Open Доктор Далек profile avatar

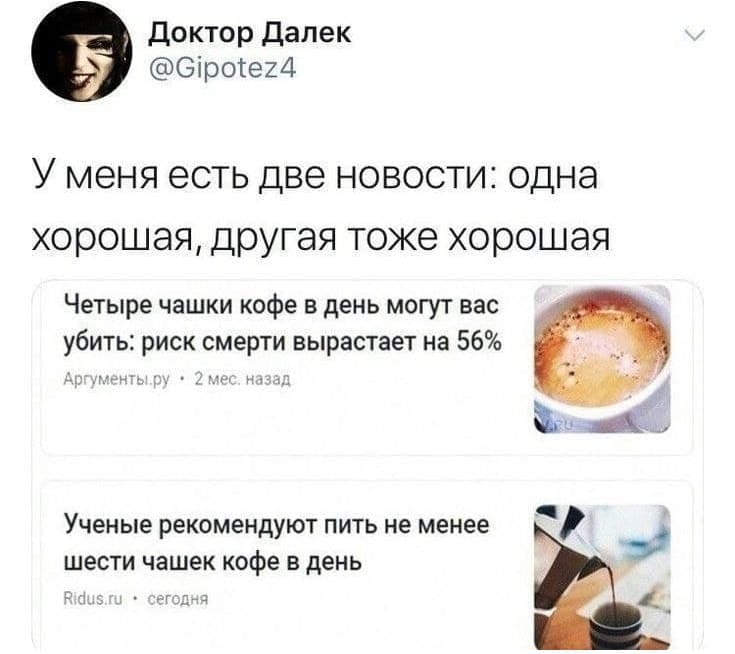(82, 51)
